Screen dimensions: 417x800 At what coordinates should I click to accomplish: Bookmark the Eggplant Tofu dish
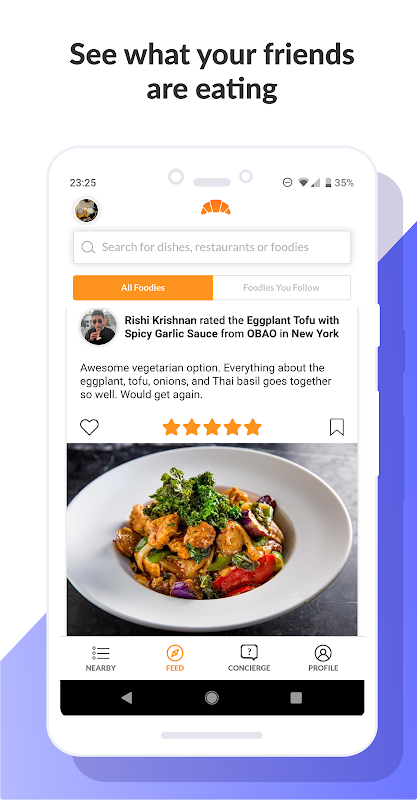pos(337,427)
